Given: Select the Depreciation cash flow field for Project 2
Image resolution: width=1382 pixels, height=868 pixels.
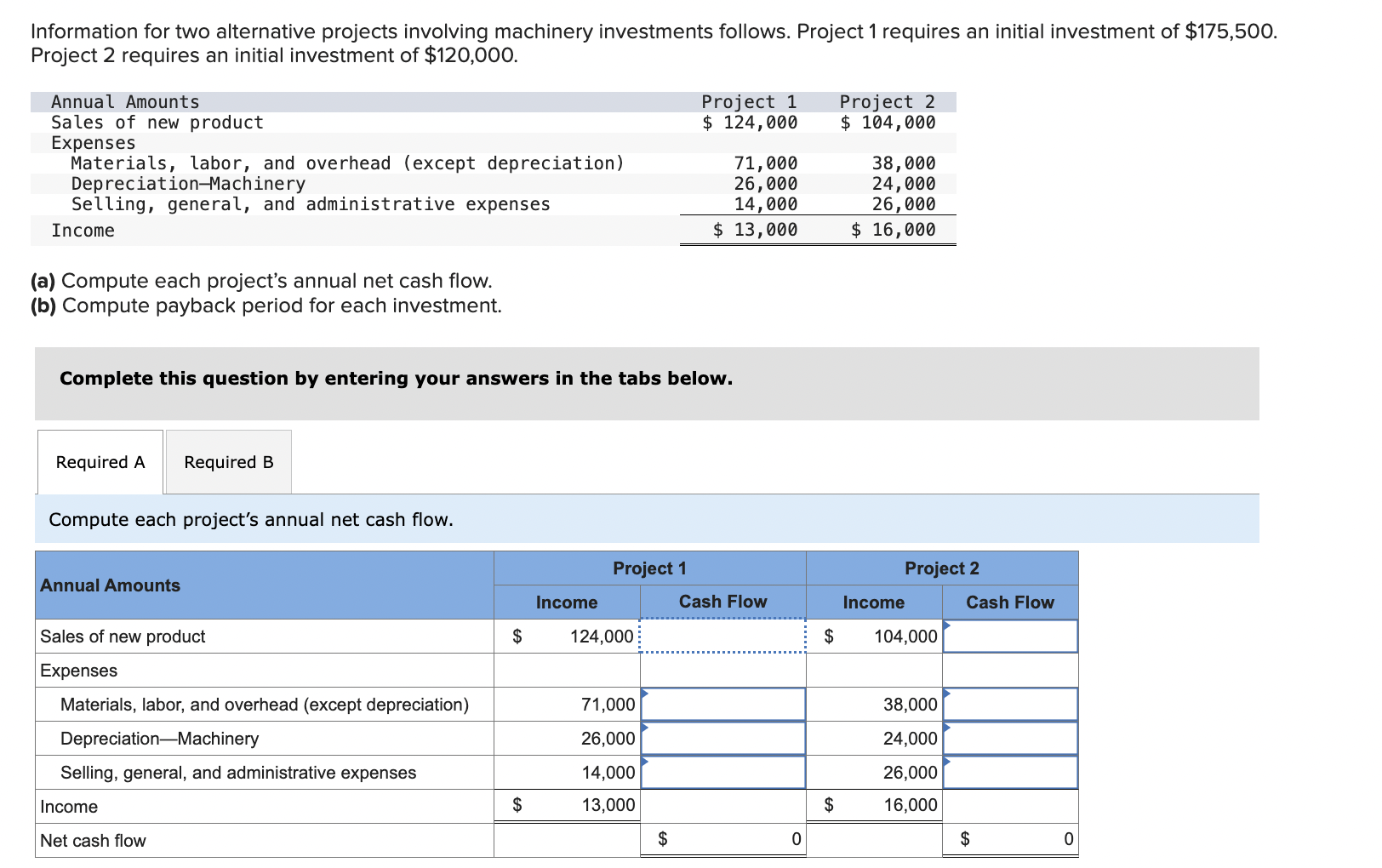Looking at the screenshot, I should tap(1010, 738).
